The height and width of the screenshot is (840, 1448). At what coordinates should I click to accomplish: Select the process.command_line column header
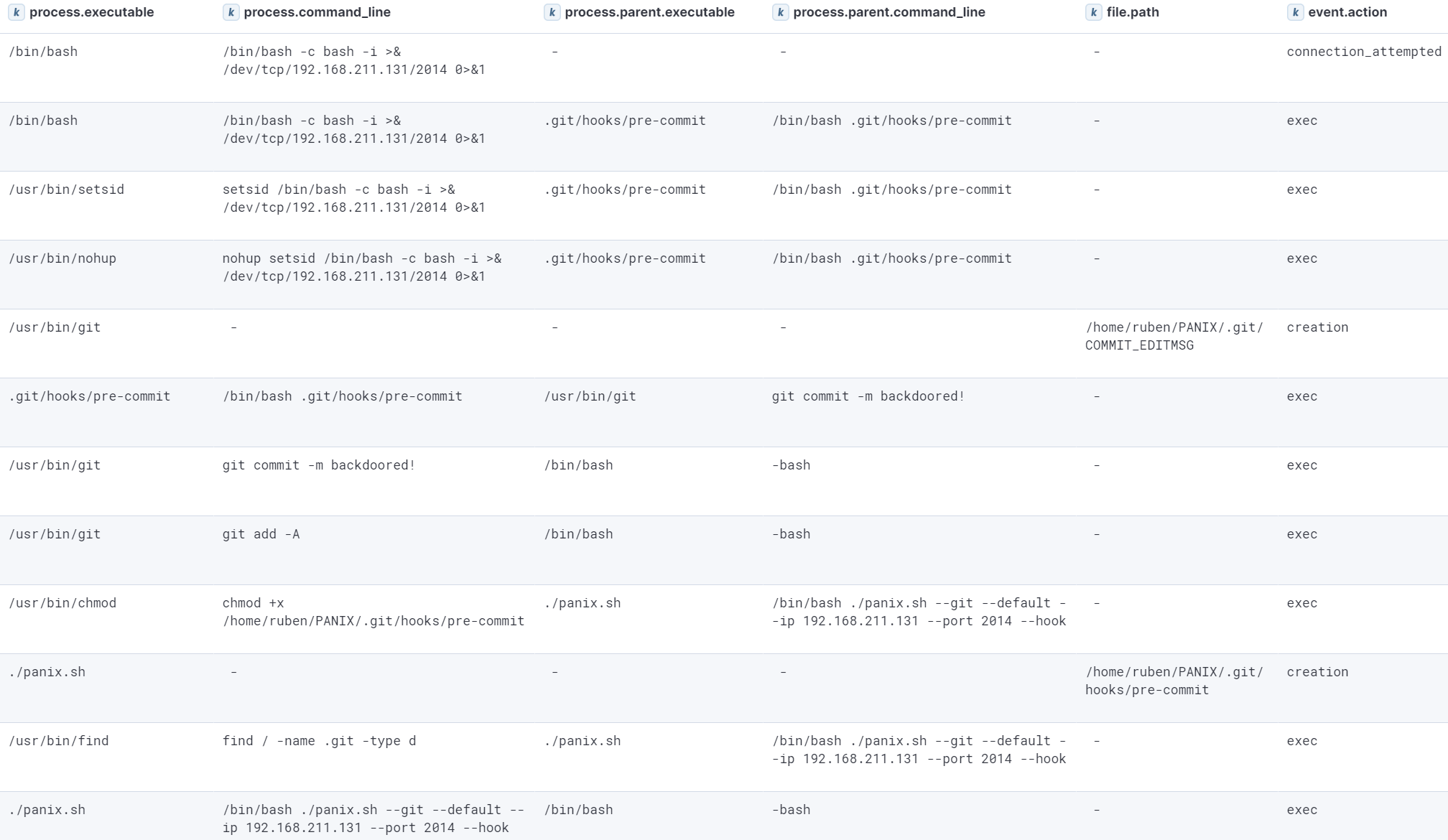tap(317, 12)
